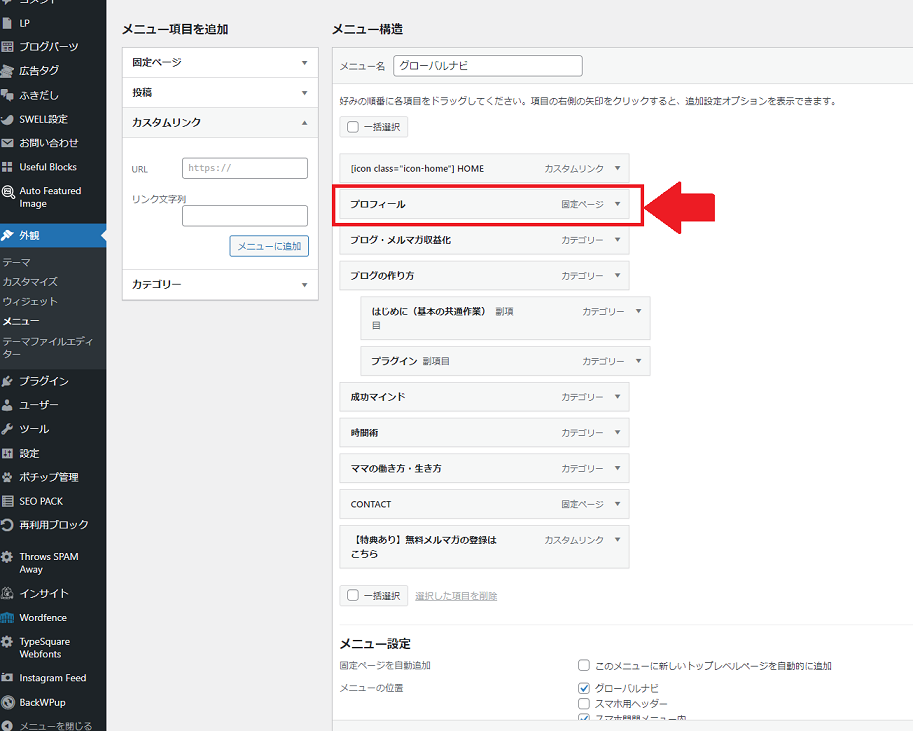Screen dimensions: 913x731
Task: Tick the upper 一括選択 checkbox
Action: click(x=353, y=127)
